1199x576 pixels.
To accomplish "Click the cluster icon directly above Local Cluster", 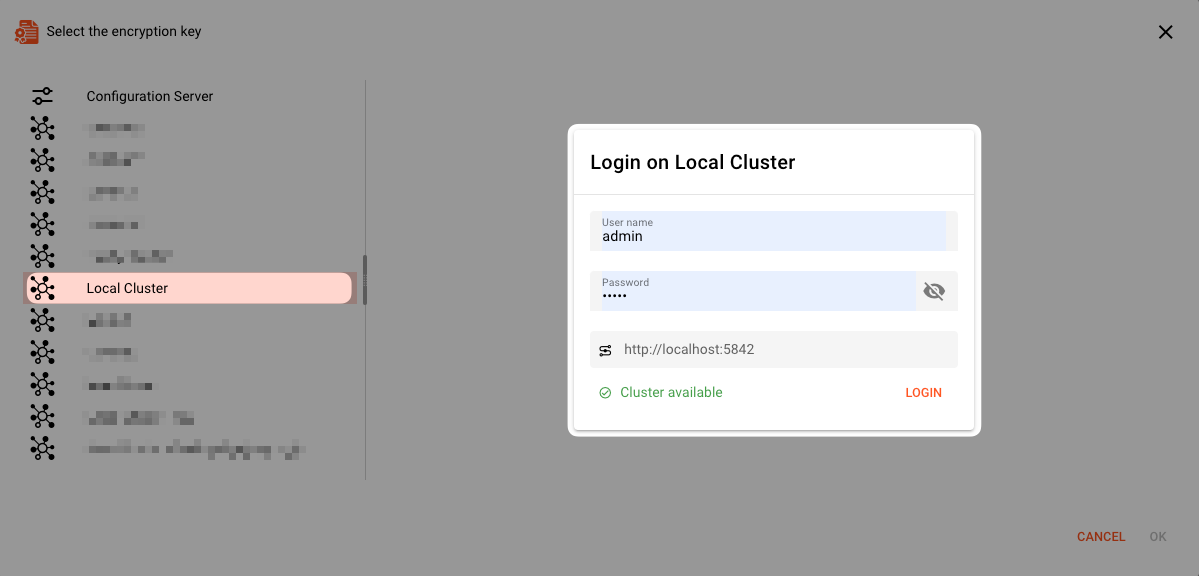I will point(43,256).
